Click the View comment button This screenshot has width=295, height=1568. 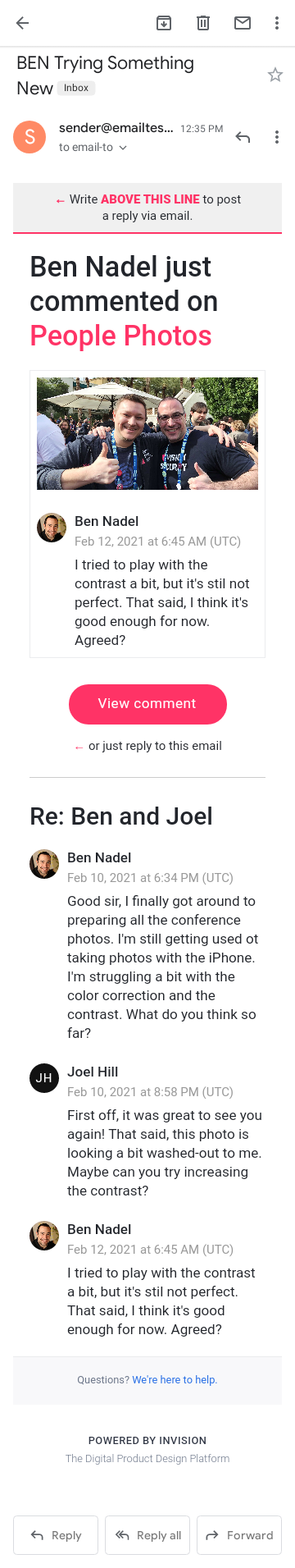click(x=147, y=704)
